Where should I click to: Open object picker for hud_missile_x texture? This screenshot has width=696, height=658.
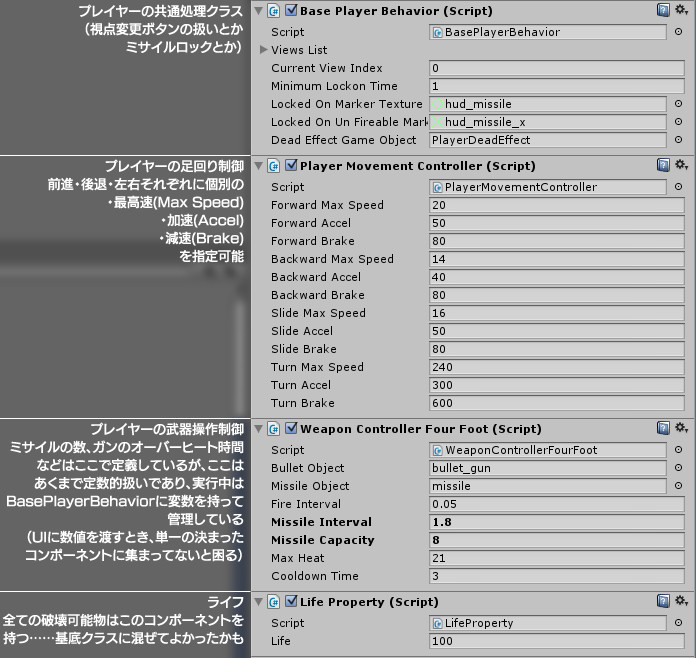pos(678,121)
